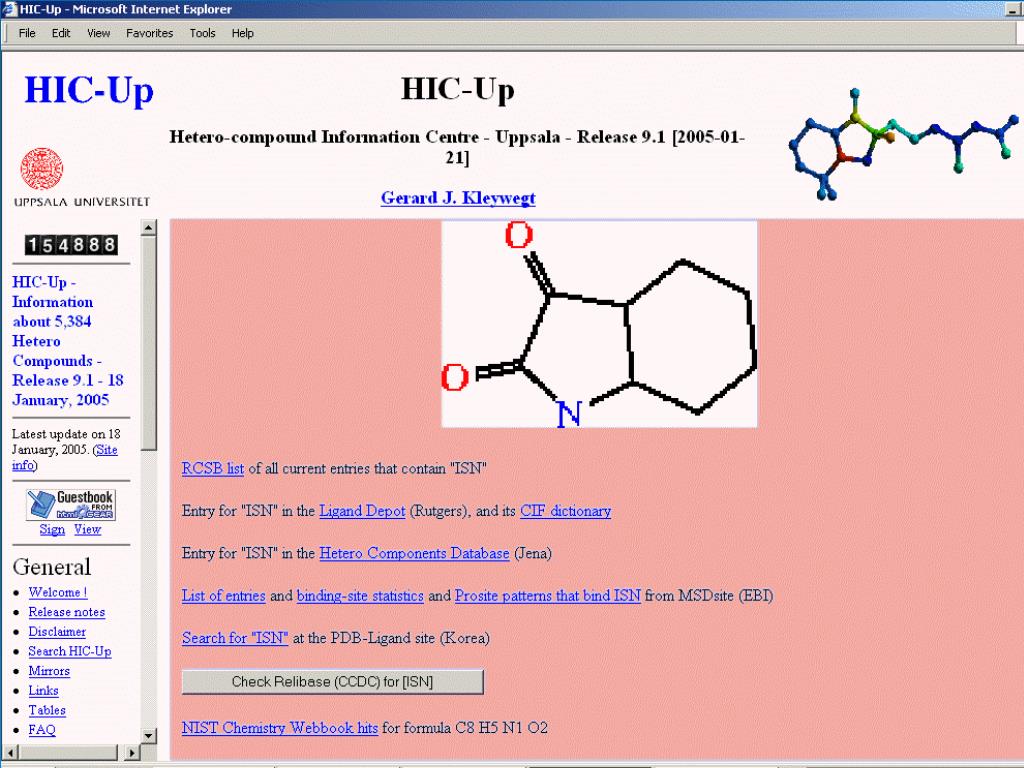The width and height of the screenshot is (1024, 768).
Task: Click the General sidebar heading
Action: point(52,567)
